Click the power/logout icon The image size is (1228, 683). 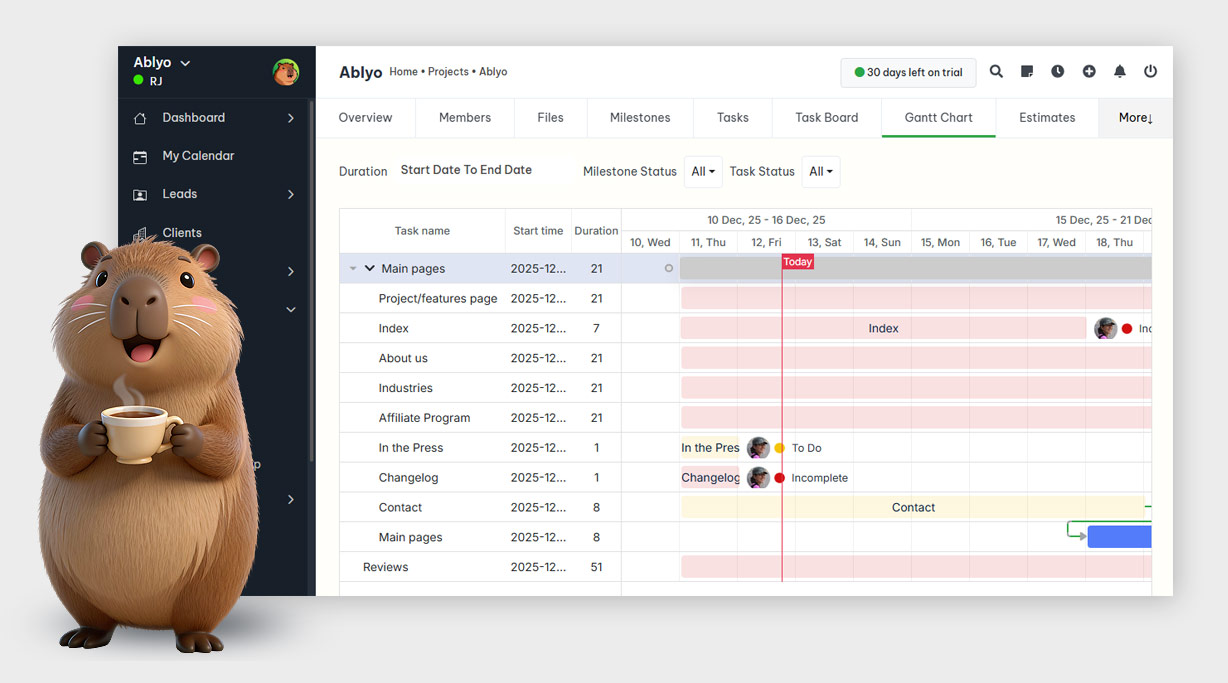[1150, 71]
